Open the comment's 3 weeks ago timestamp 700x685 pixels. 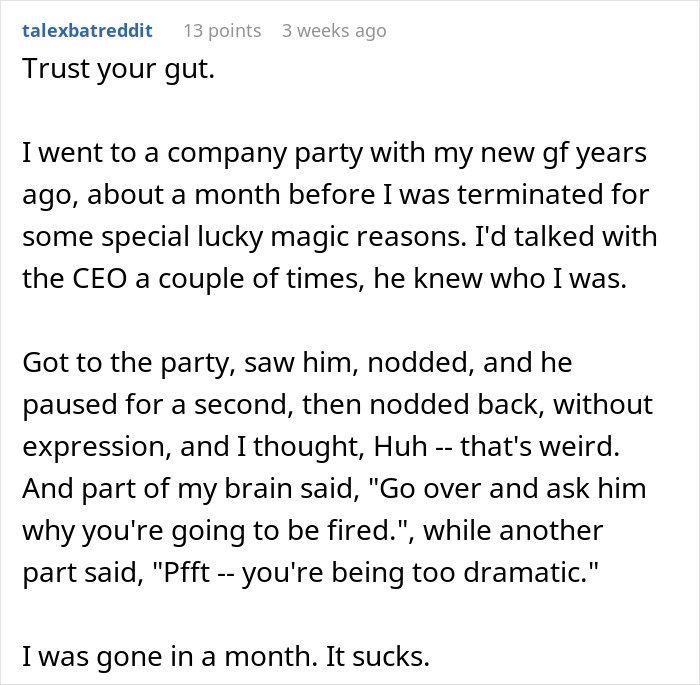pyautogui.click(x=334, y=31)
